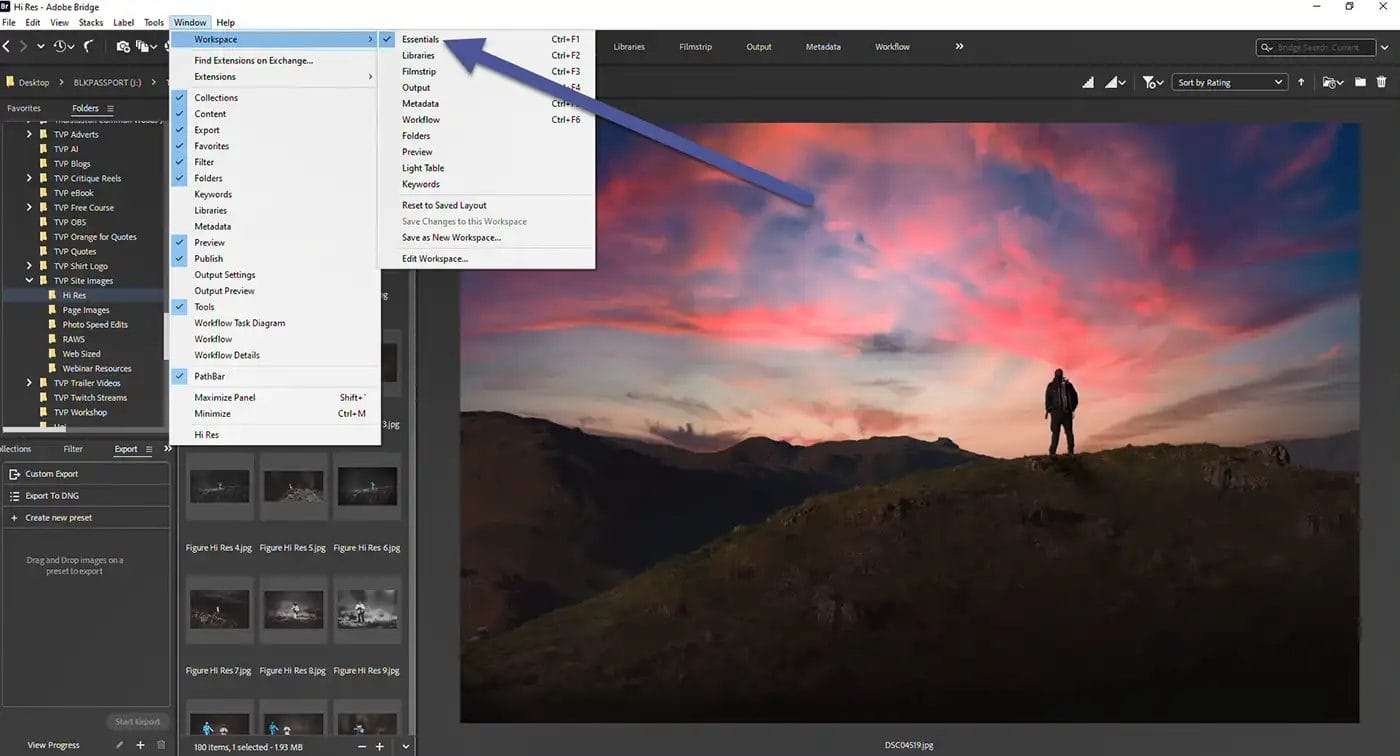Switch to the Metadata workspace tab
The width and height of the screenshot is (1400, 756).
tap(822, 46)
